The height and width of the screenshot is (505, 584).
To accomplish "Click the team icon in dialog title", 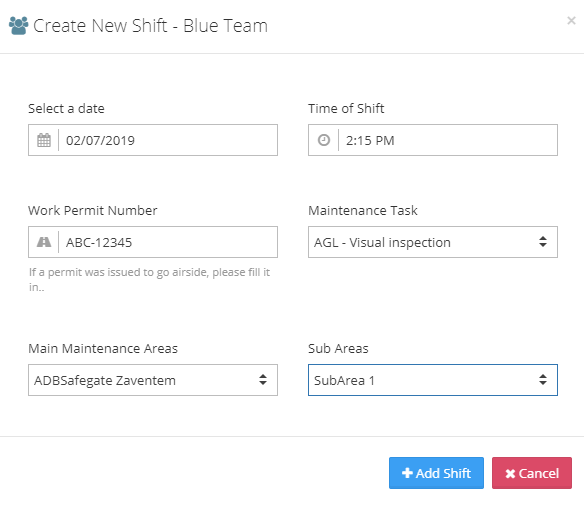I will coord(18,26).
